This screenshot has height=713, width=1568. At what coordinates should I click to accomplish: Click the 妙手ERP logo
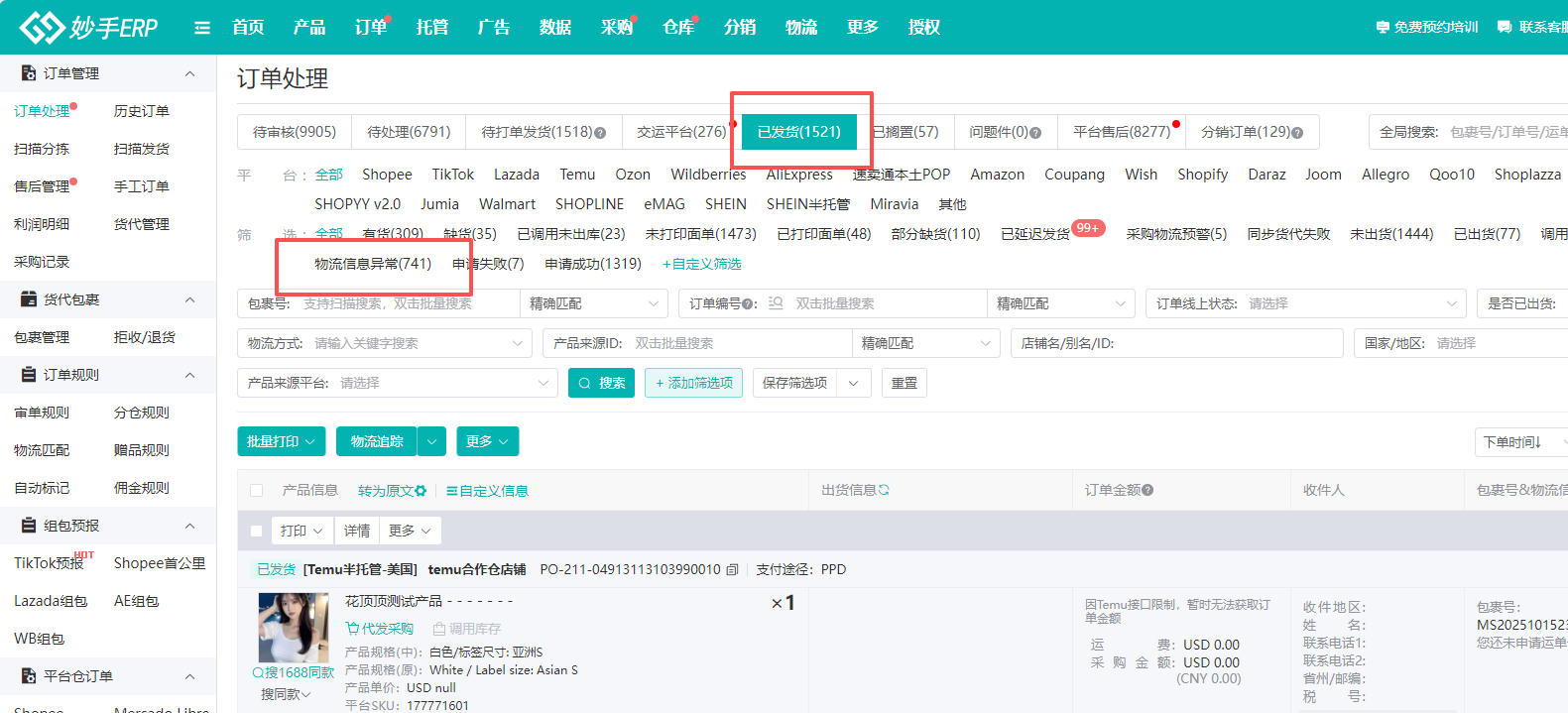click(89, 28)
